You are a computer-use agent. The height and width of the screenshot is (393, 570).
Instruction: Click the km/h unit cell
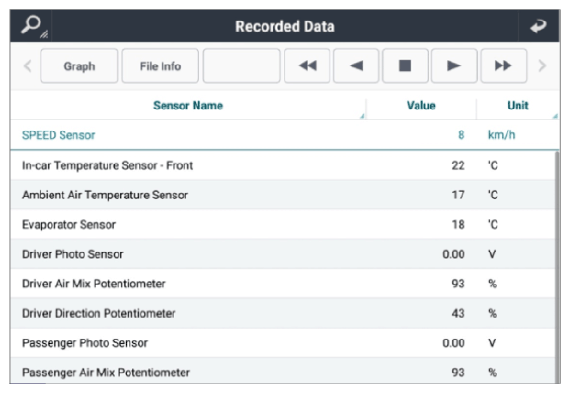501,135
